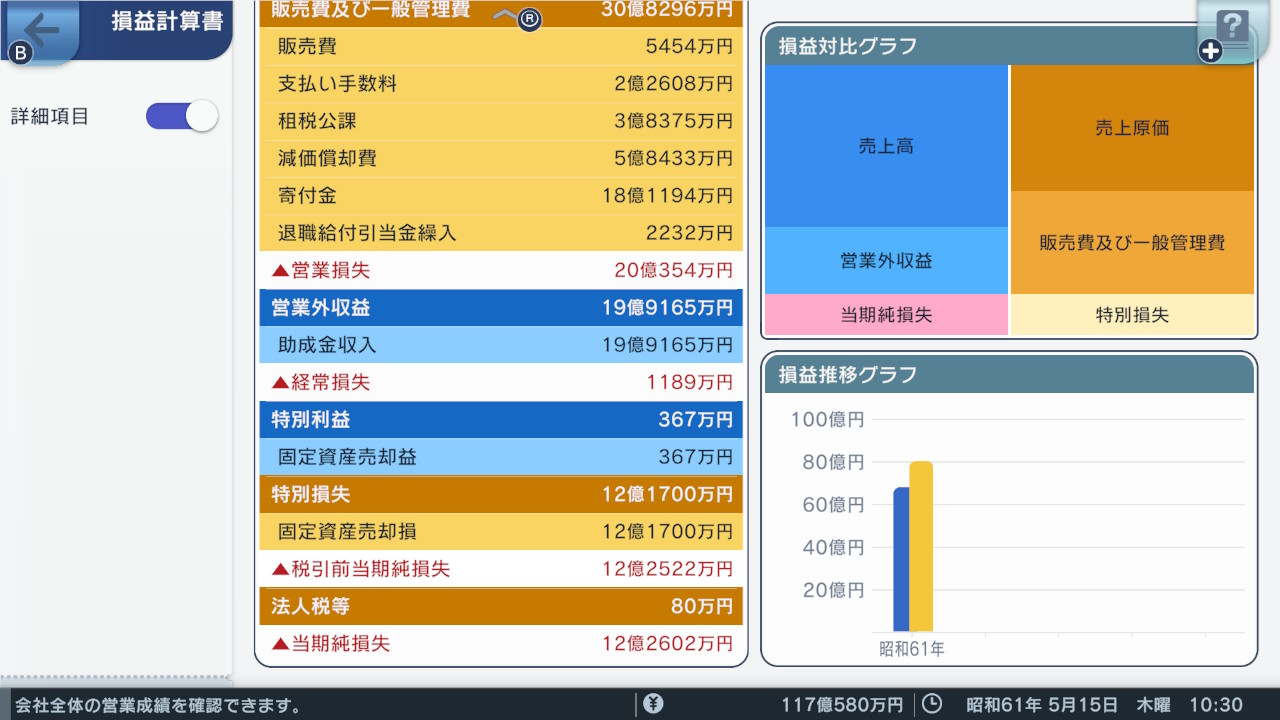This screenshot has height=720, width=1280.
Task: Click the pink 当期純損失 graph segment
Action: point(886,314)
